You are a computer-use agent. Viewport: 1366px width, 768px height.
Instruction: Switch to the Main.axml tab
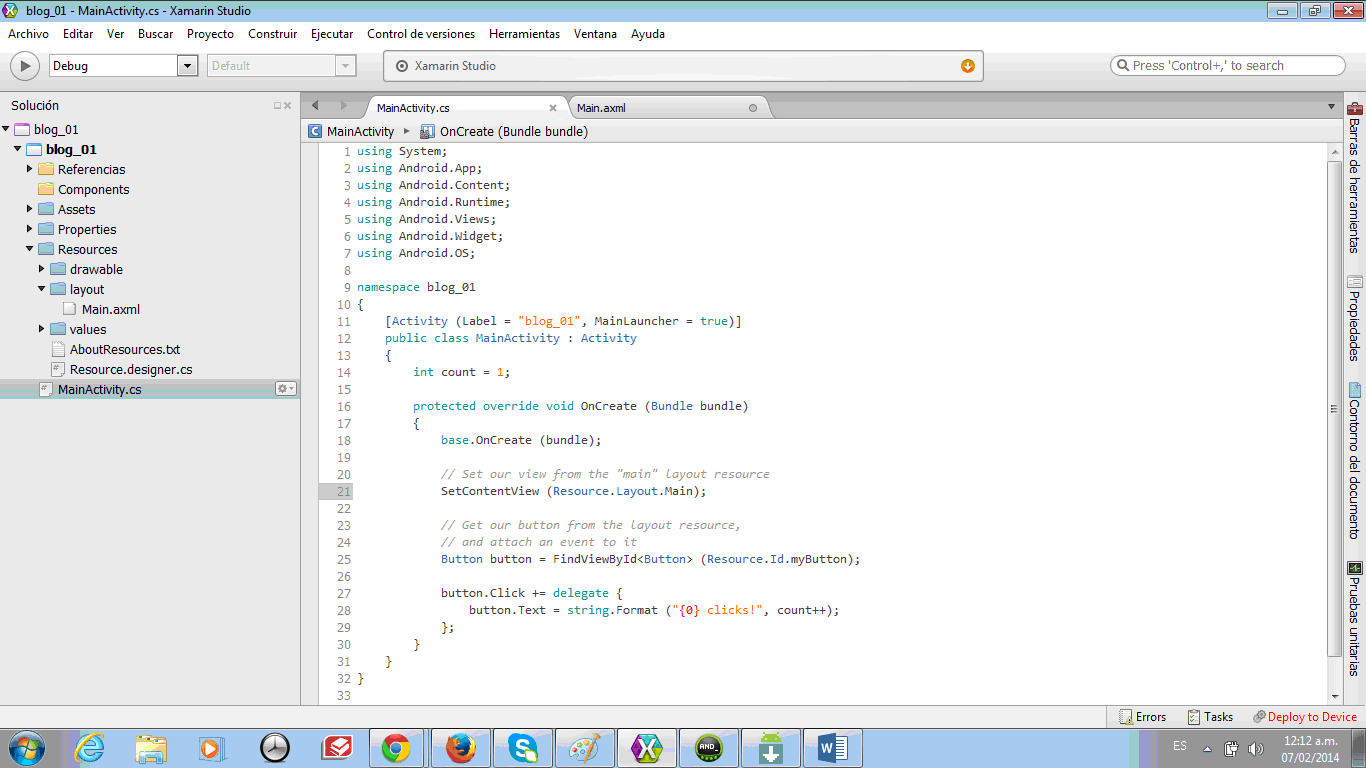[601, 108]
